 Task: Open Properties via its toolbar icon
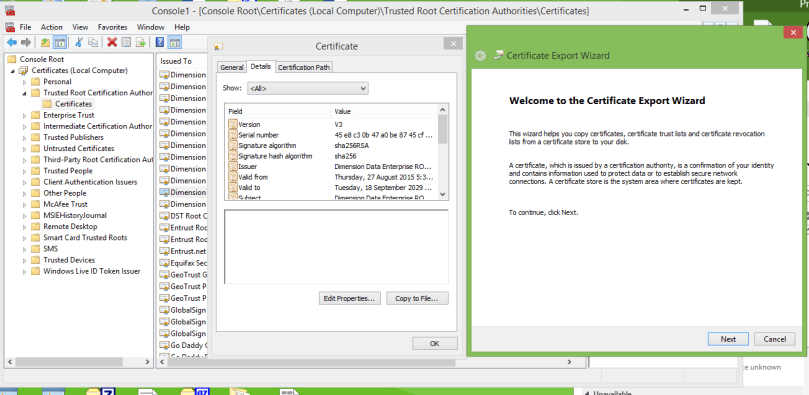pos(125,43)
